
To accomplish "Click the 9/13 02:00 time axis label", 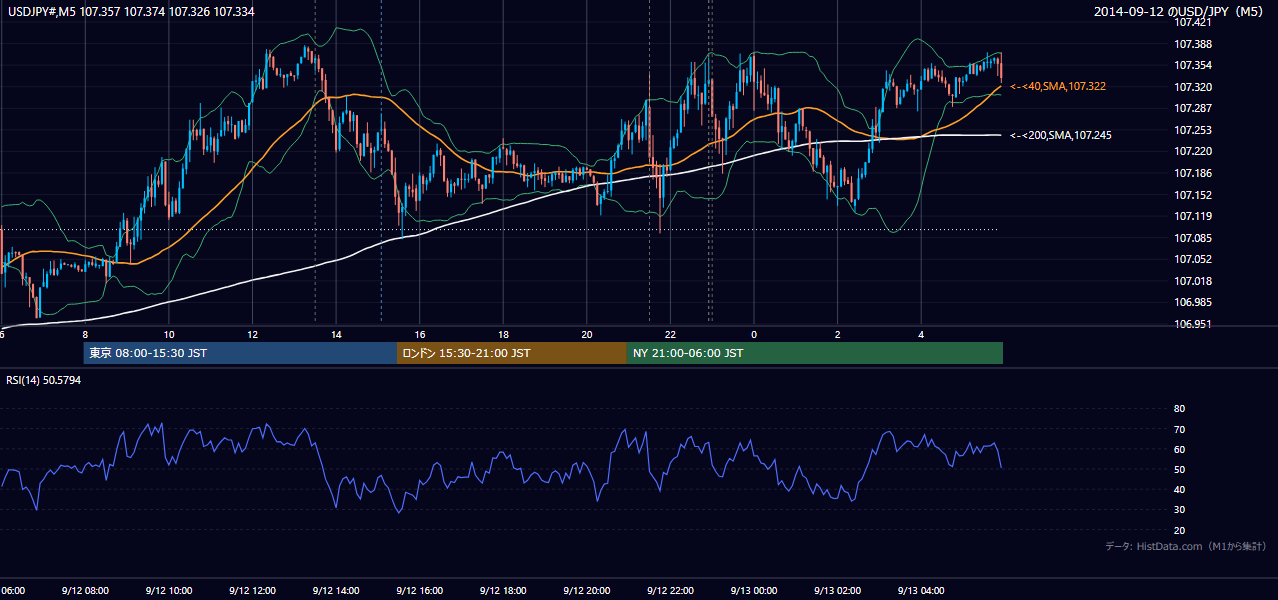I will (837, 591).
